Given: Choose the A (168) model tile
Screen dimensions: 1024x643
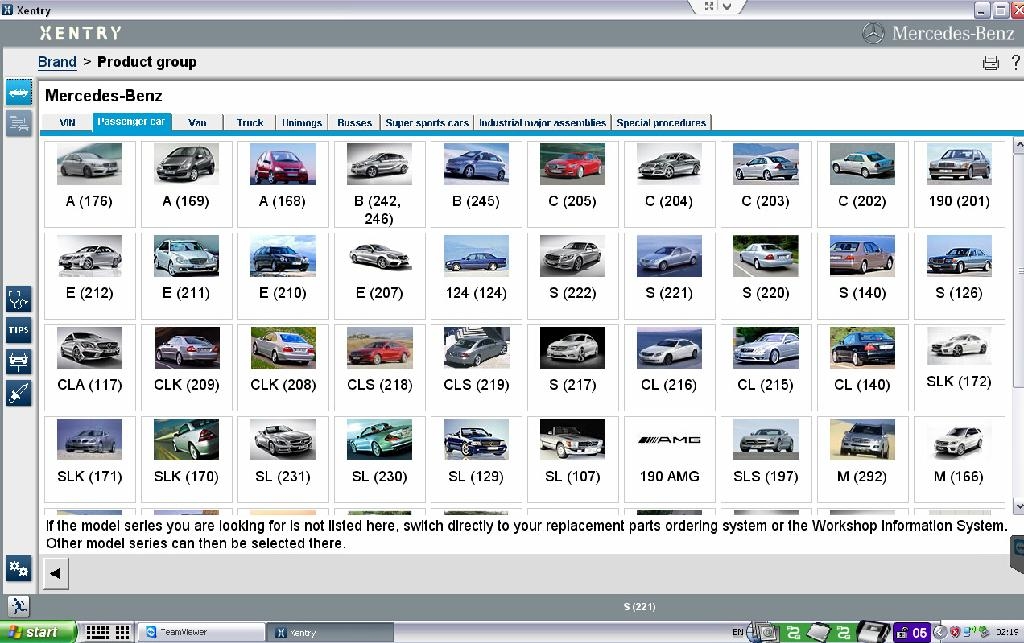Looking at the screenshot, I should point(283,184).
